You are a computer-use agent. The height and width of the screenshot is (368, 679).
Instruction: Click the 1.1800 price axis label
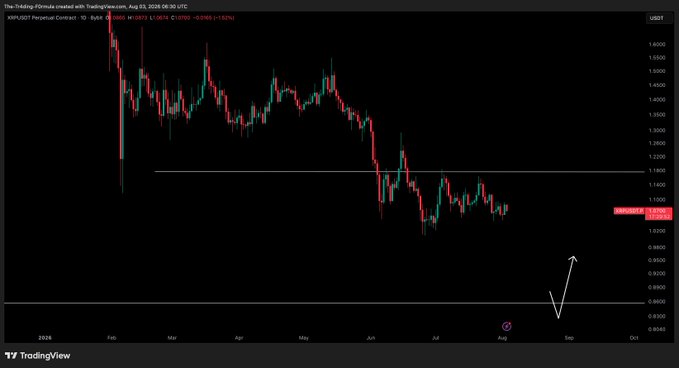(x=657, y=171)
